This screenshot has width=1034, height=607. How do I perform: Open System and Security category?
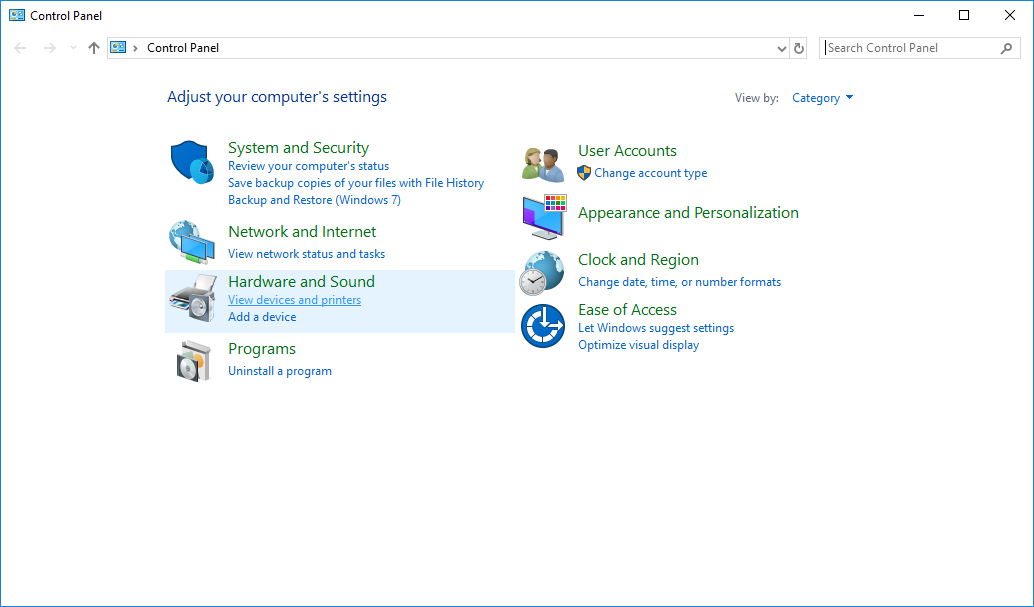[298, 148]
